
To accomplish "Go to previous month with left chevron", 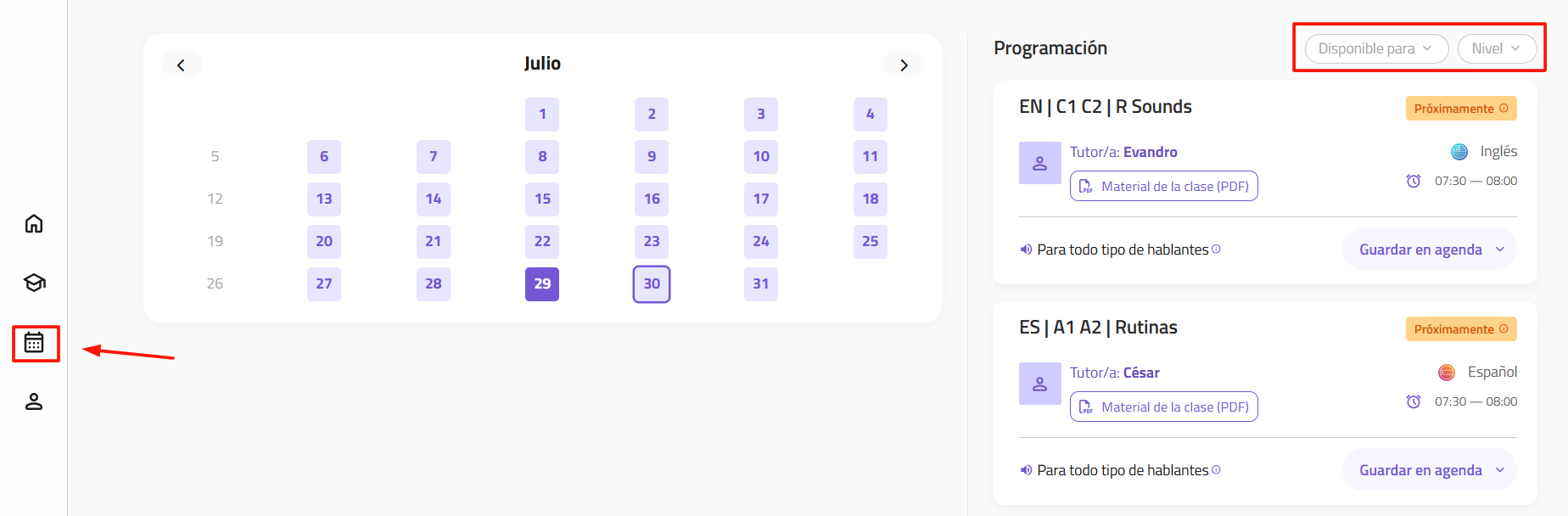I will (181, 64).
